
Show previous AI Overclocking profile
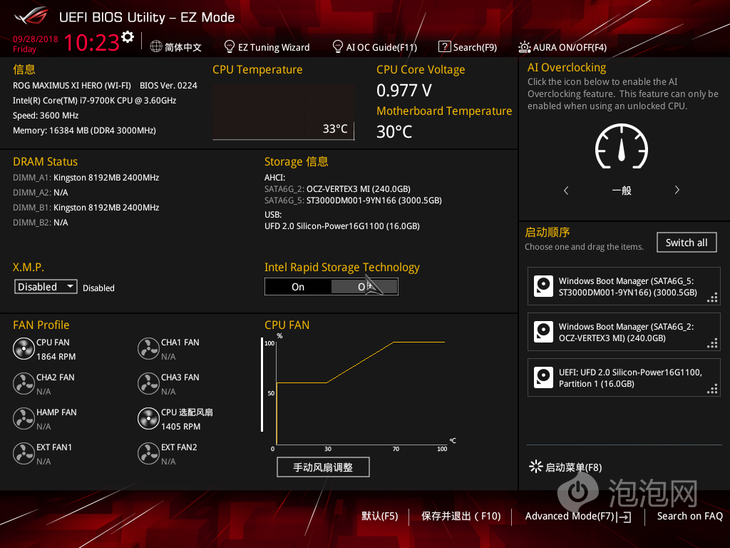pyautogui.click(x=566, y=190)
